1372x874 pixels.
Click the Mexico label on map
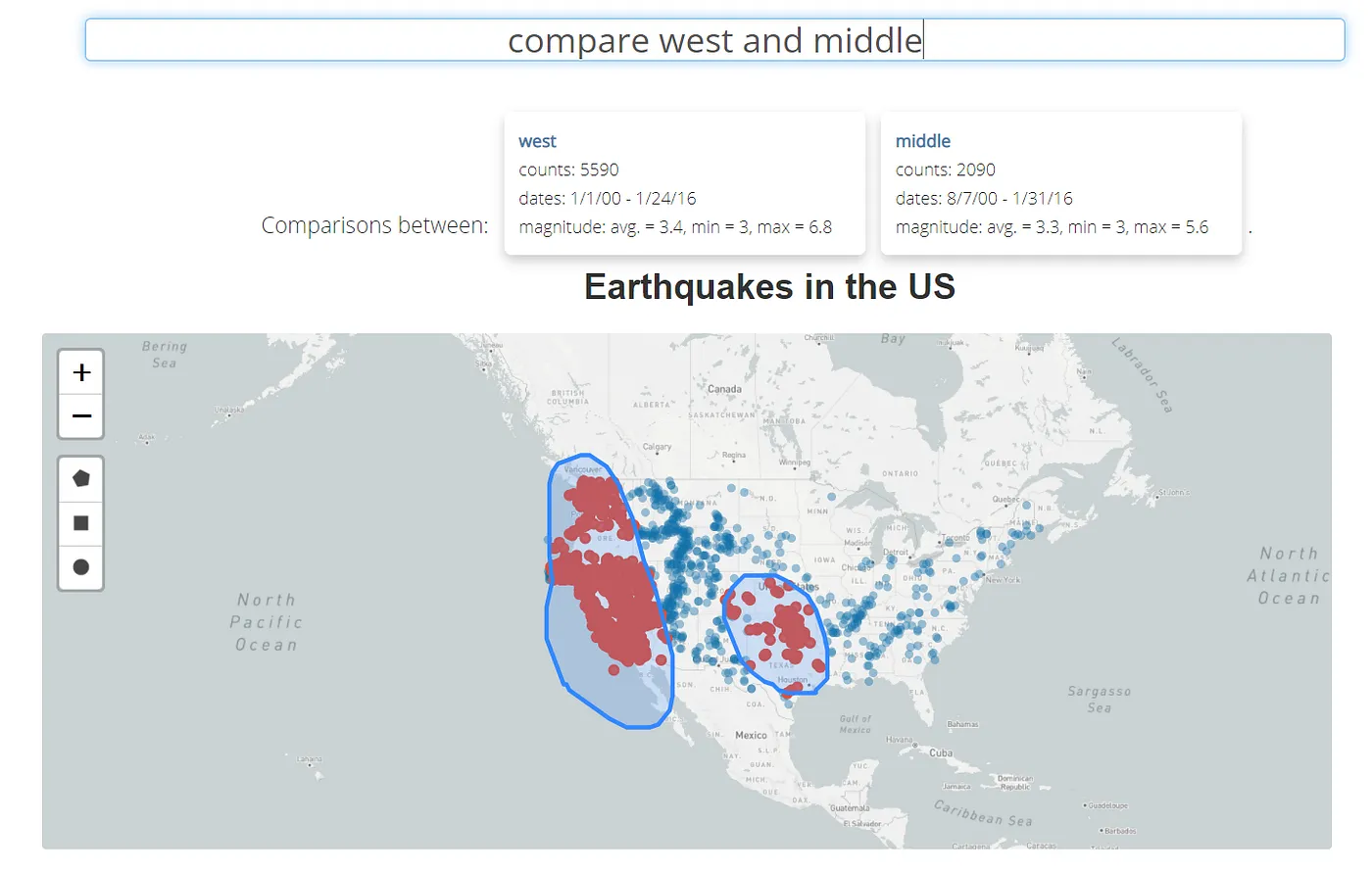click(x=751, y=735)
